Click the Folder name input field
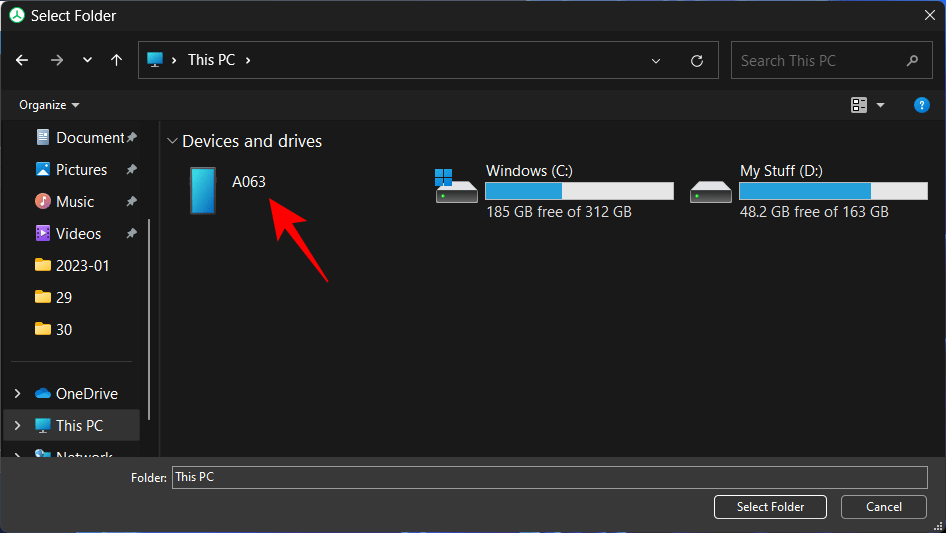 coord(550,477)
